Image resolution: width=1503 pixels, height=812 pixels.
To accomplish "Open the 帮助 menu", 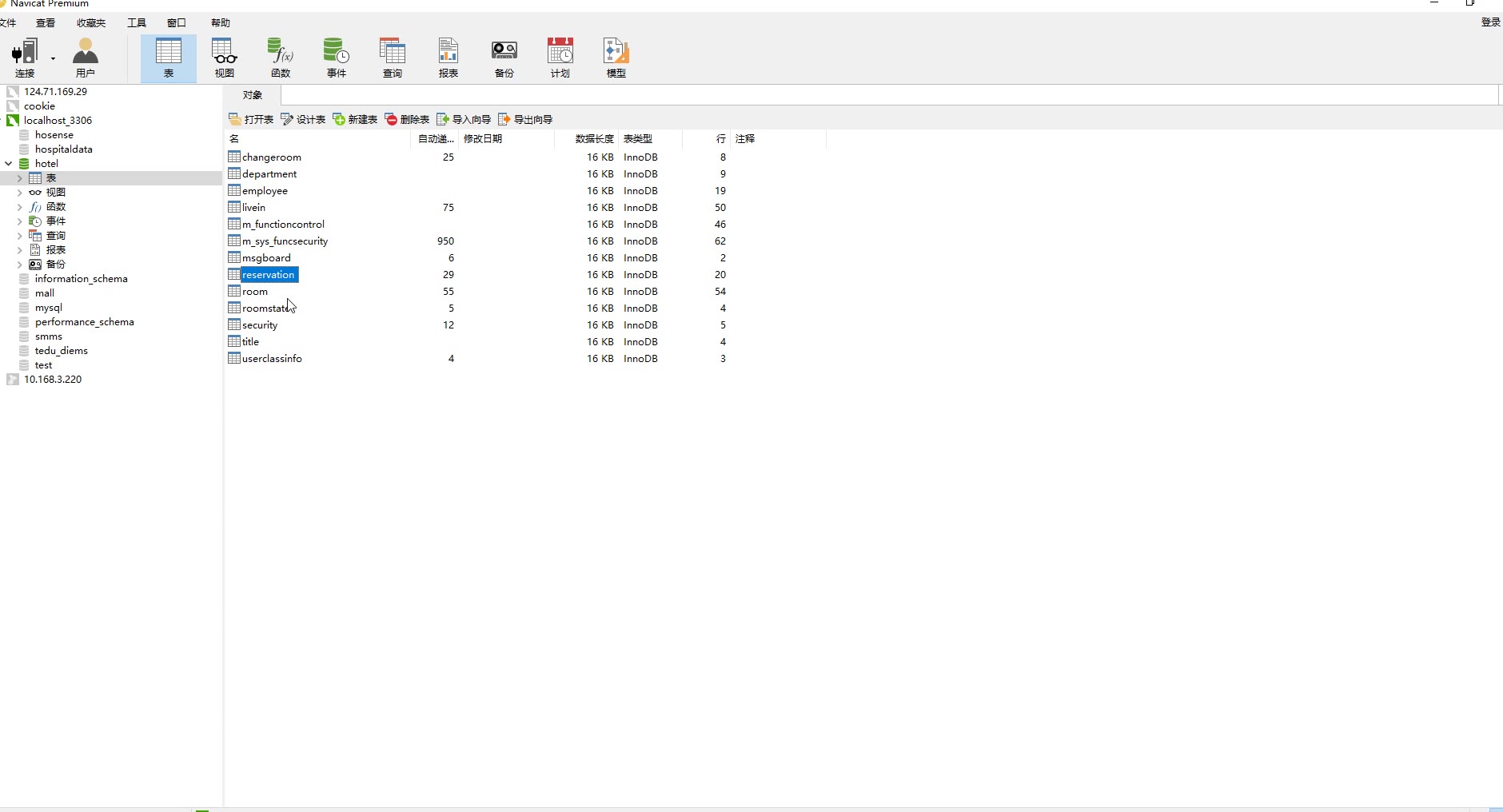I will (x=221, y=22).
